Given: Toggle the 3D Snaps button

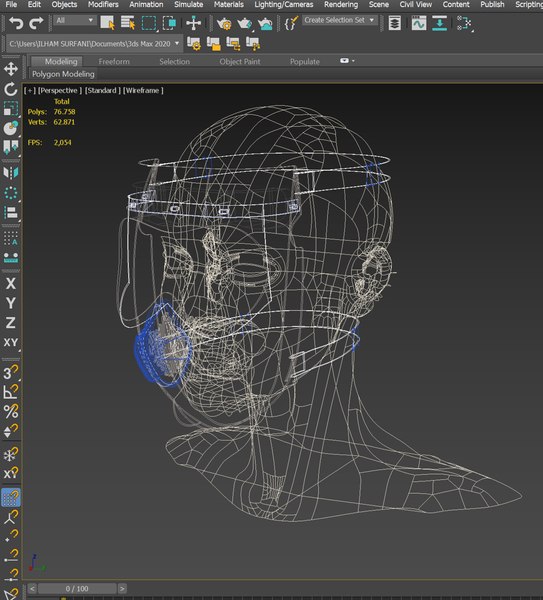Looking at the screenshot, I should 11,372.
